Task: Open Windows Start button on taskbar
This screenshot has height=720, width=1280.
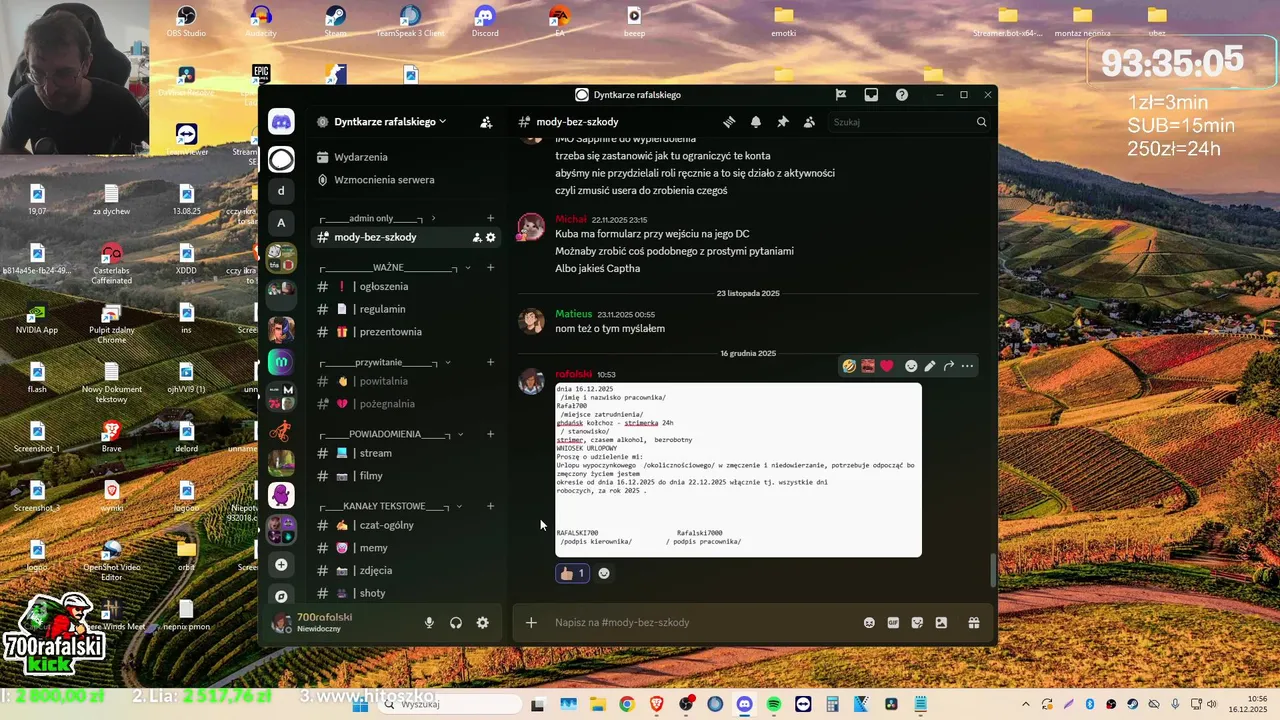Action: [x=360, y=704]
